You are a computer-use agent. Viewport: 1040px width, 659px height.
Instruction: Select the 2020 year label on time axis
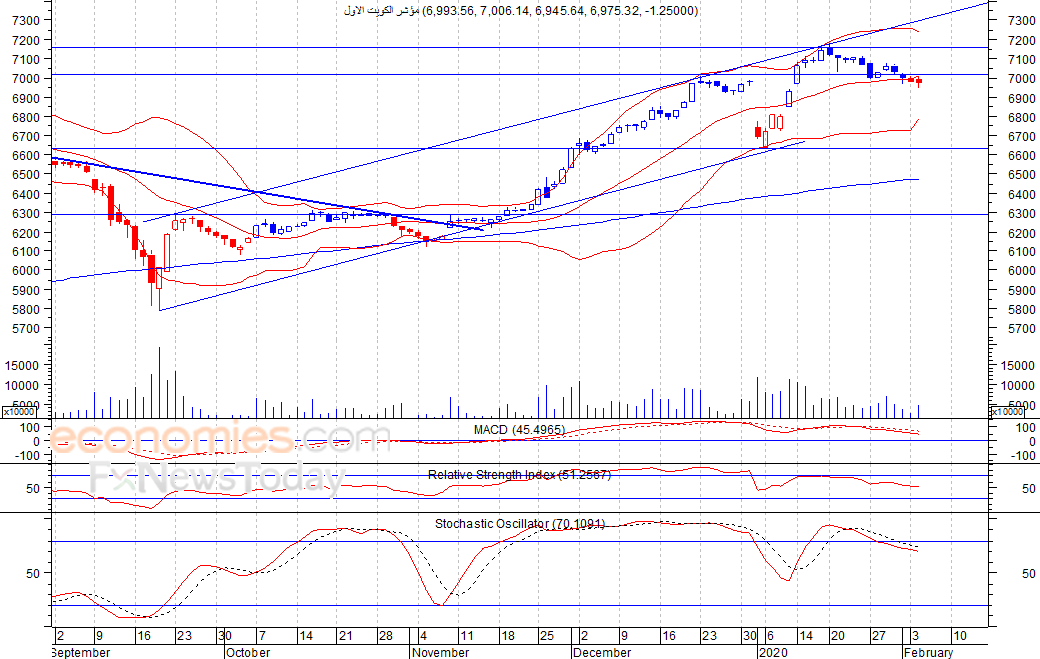773,652
